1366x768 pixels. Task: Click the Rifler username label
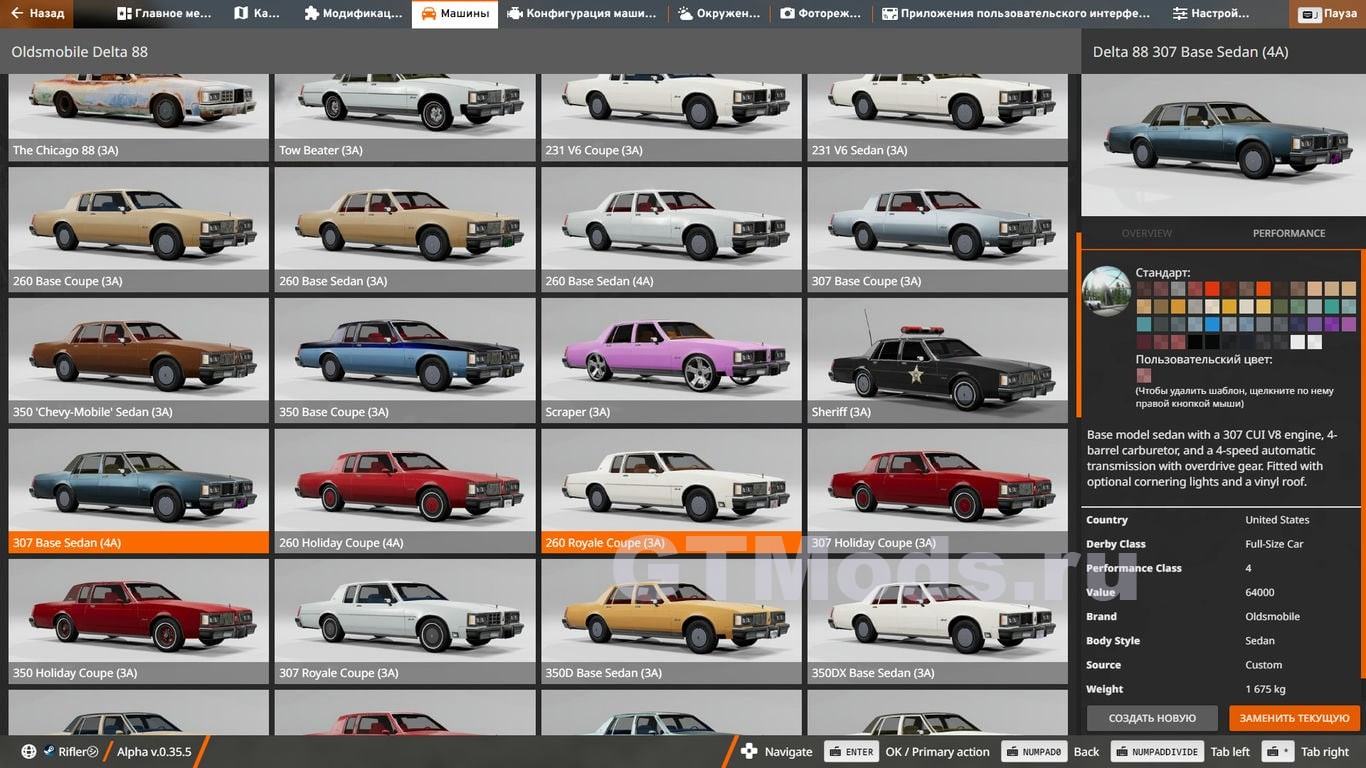point(78,752)
